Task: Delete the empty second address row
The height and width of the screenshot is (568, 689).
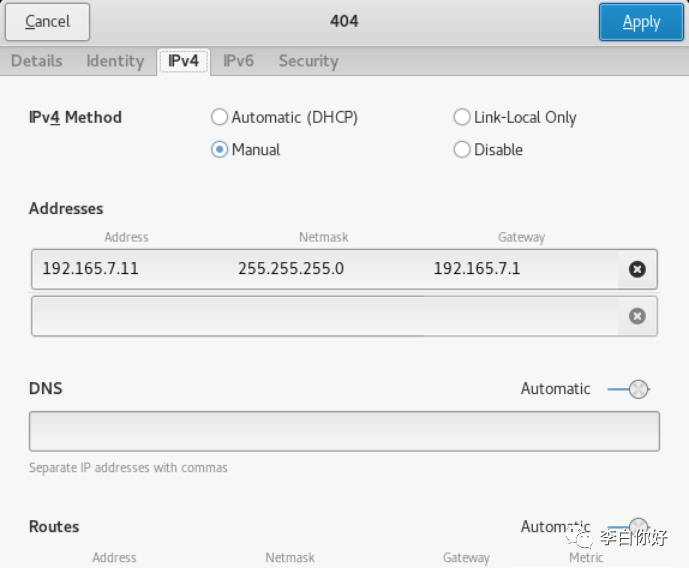Action: (637, 316)
